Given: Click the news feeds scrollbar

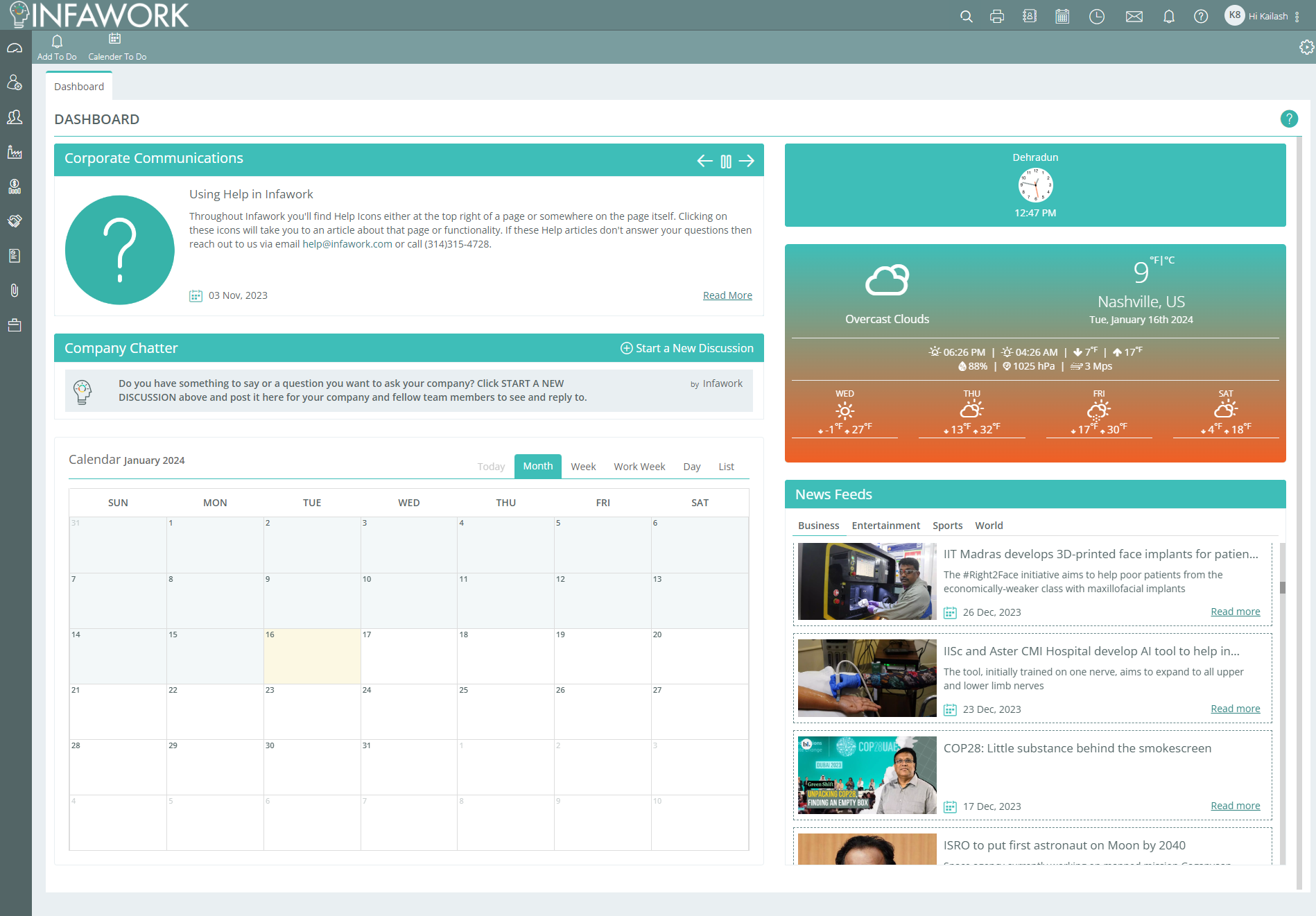Looking at the screenshot, I should (1282, 587).
